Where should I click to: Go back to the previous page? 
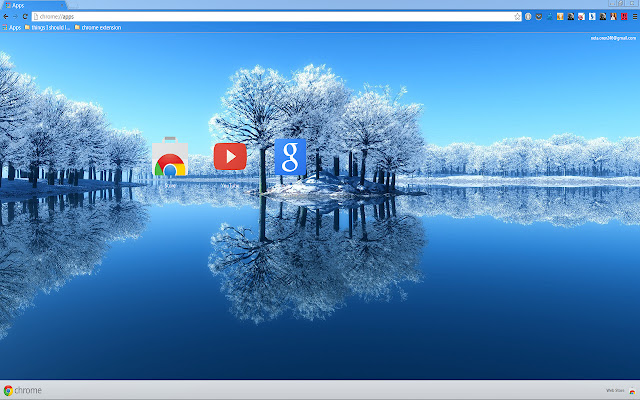click(6, 16)
